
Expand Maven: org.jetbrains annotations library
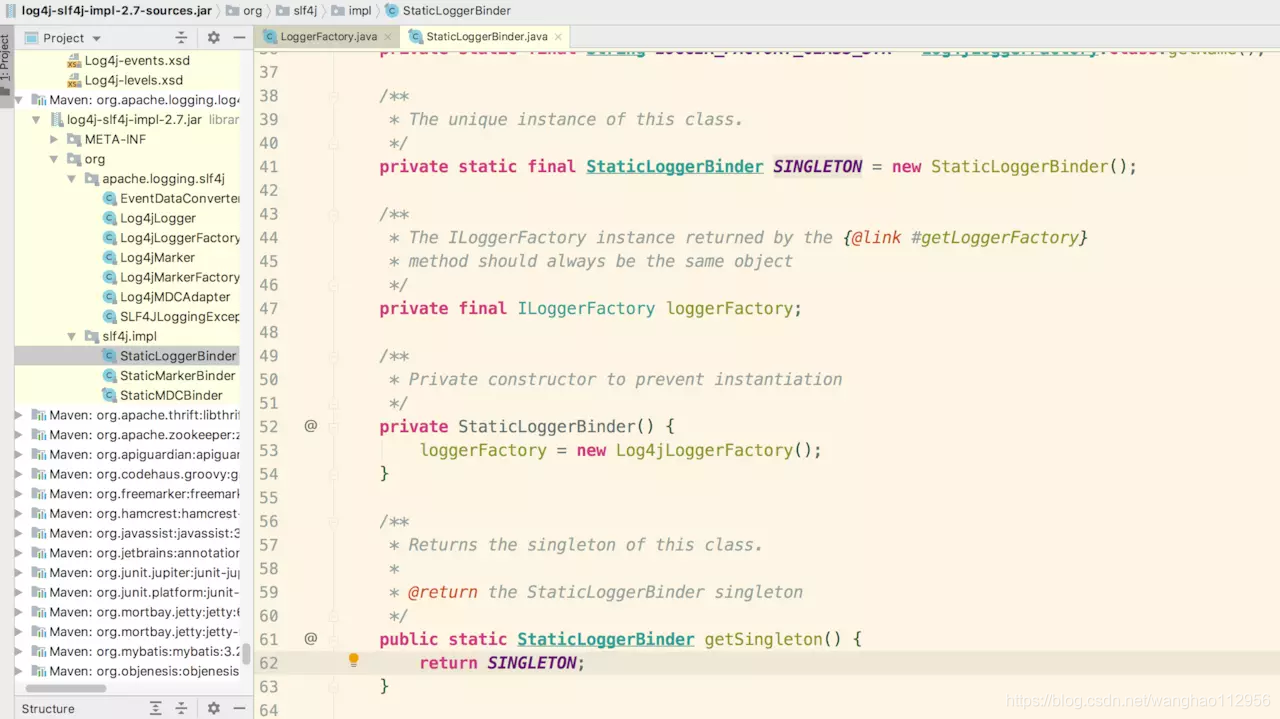click(x=20, y=553)
